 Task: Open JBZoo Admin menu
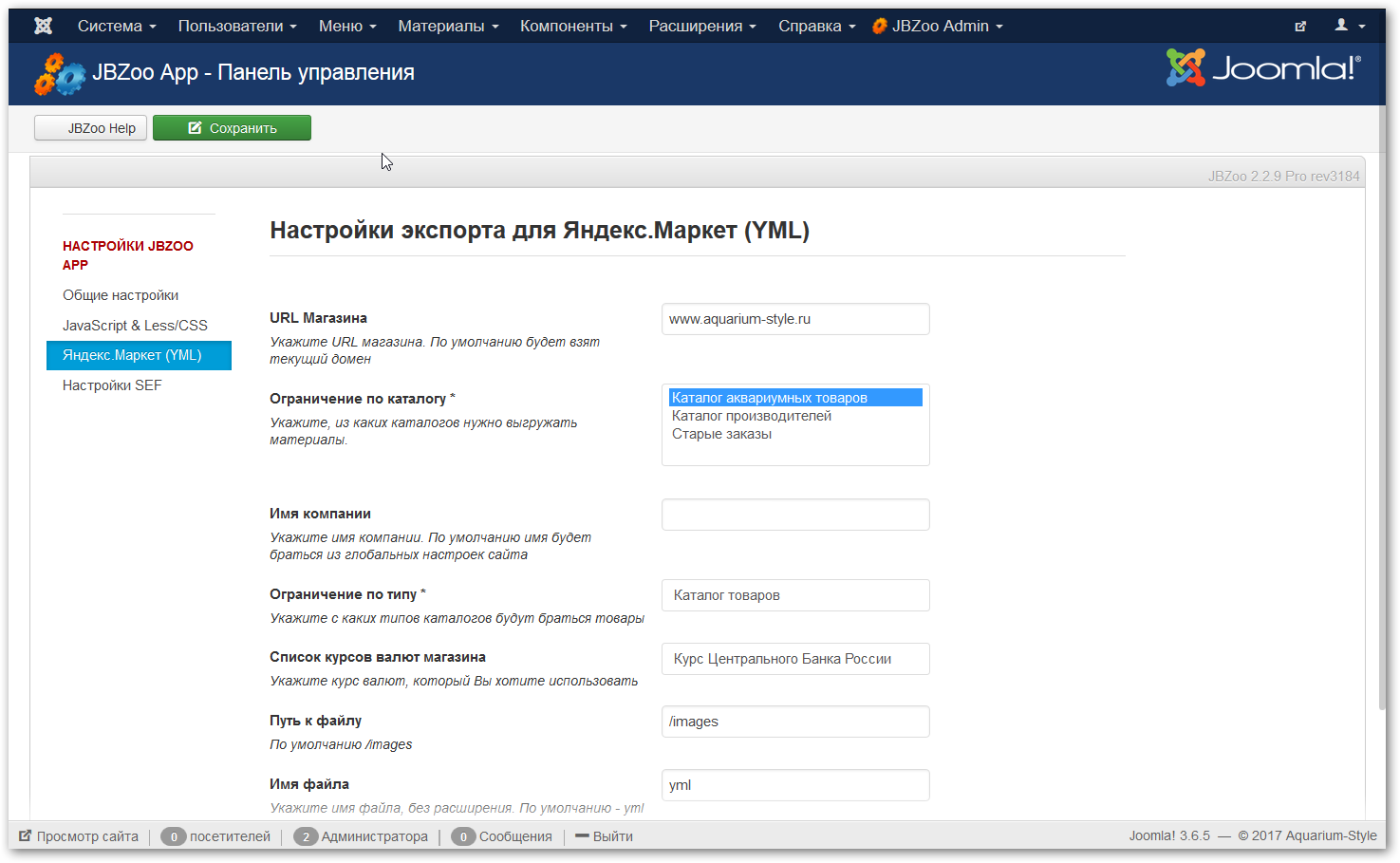pos(938,26)
